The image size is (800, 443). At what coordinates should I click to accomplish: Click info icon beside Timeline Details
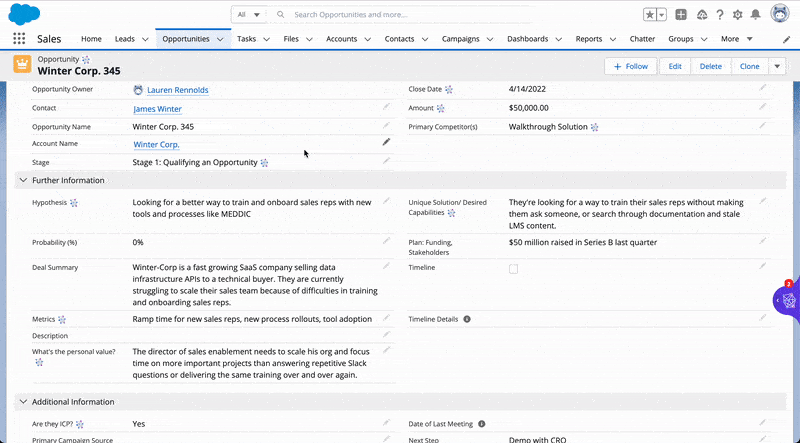pyautogui.click(x=467, y=319)
